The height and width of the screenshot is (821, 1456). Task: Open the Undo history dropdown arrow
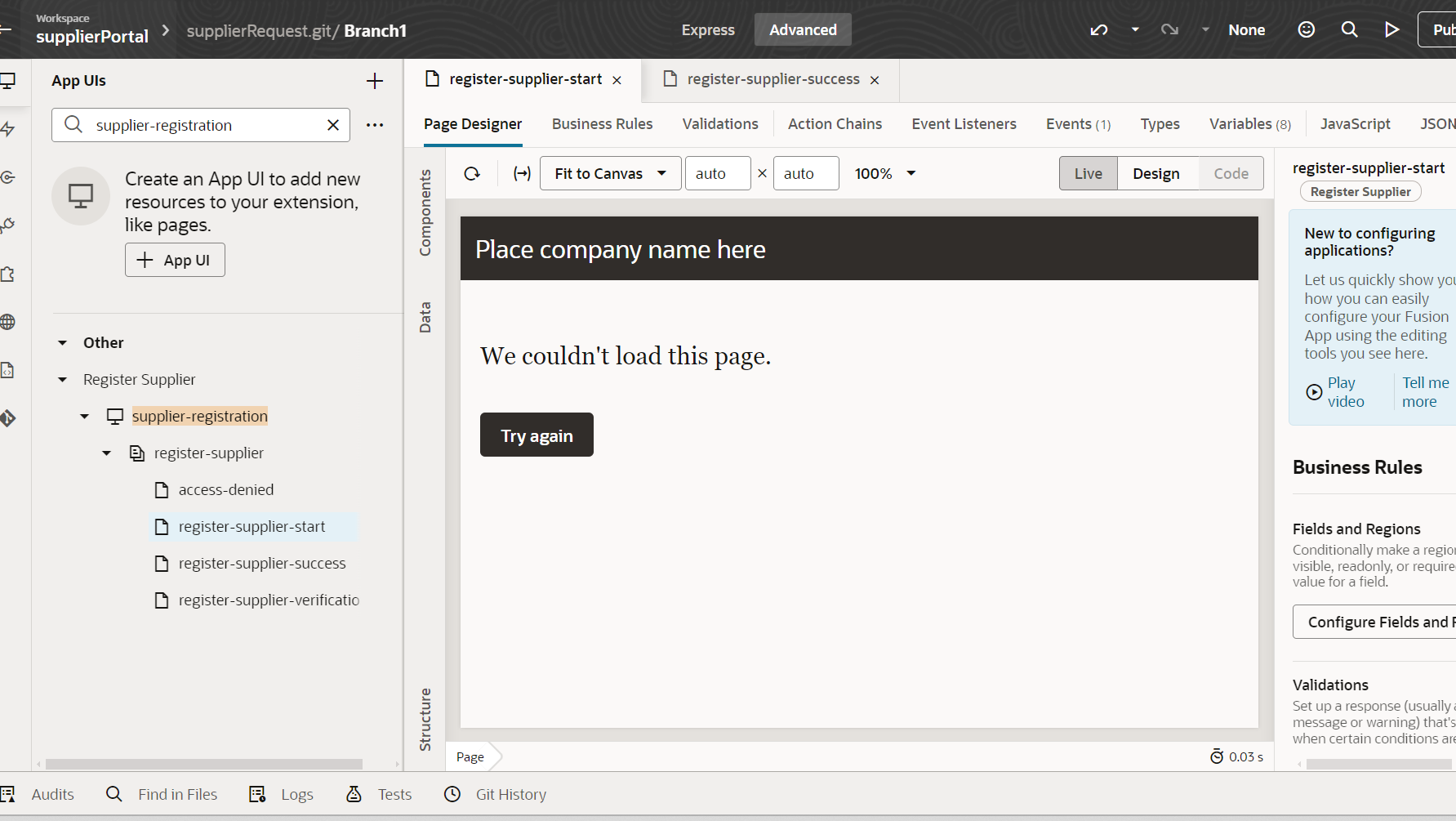(1135, 29)
